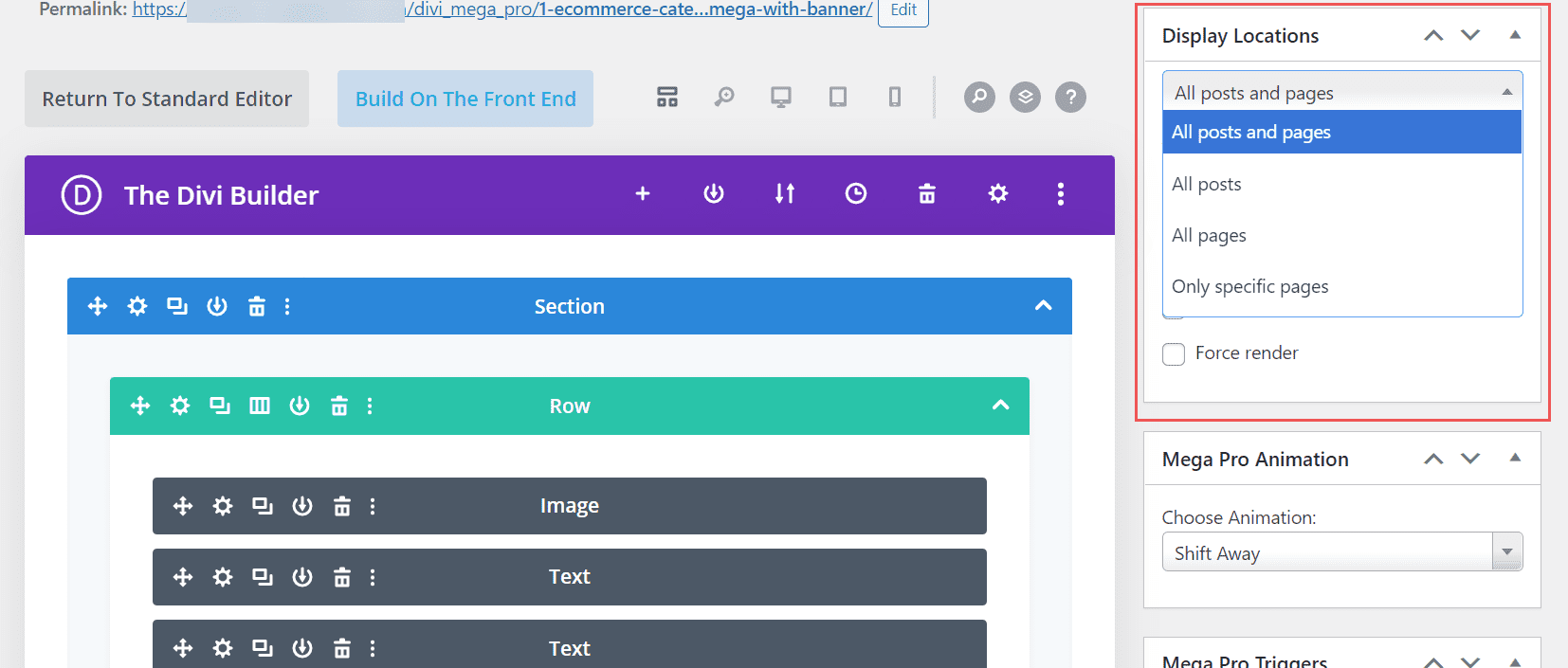Open Divi Builder settings gear in purple bar

click(997, 194)
